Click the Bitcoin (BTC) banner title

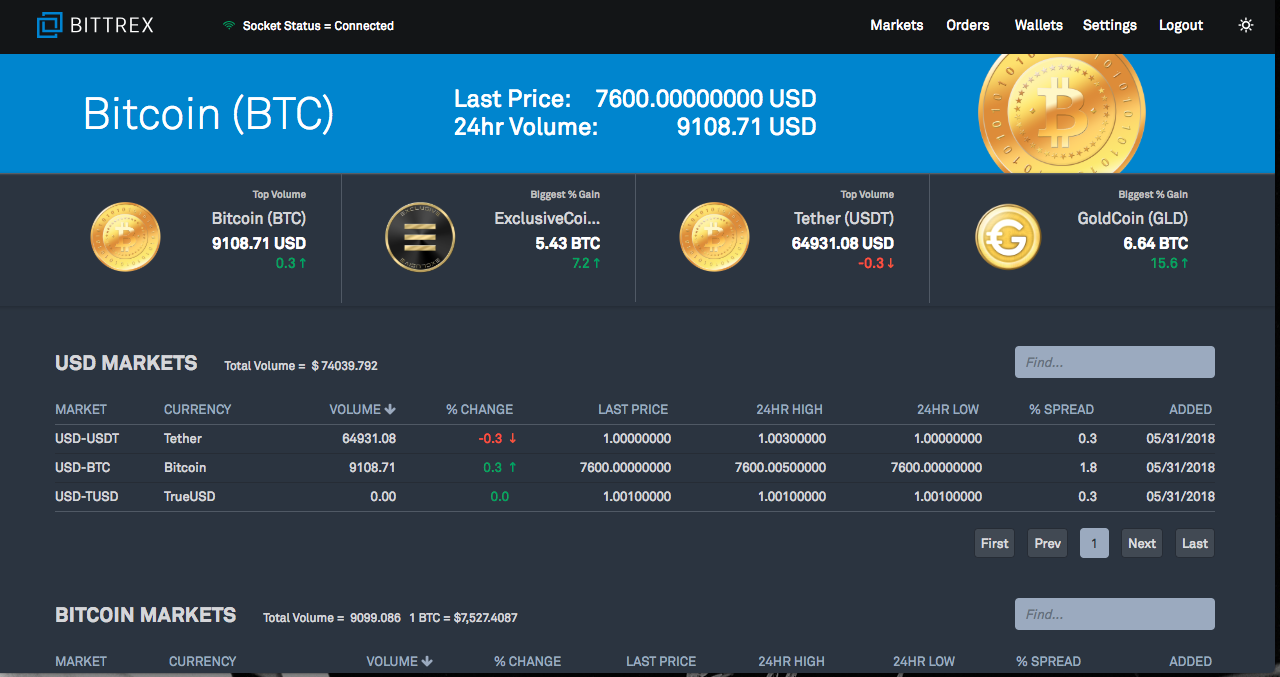208,114
